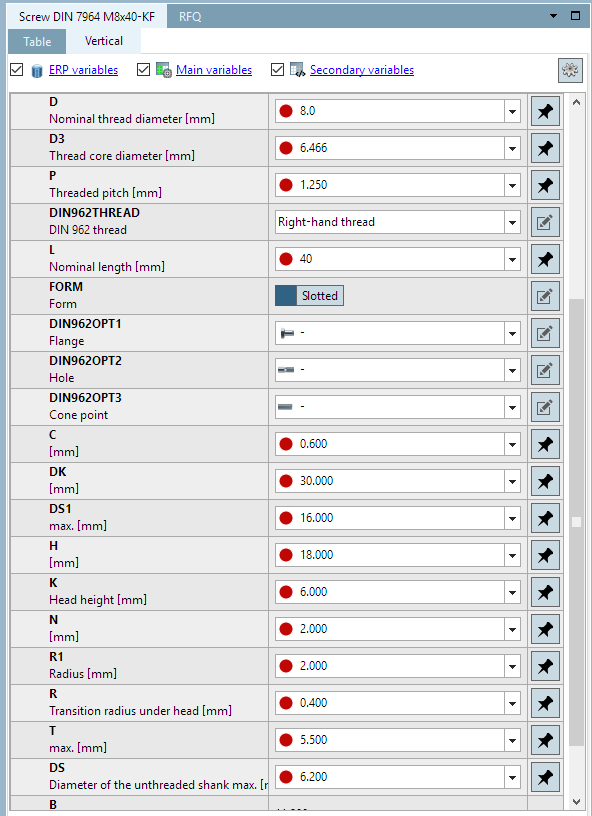592x816 pixels.
Task: Click the pin icon for DS unthreaded shank diameter
Action: (545, 777)
